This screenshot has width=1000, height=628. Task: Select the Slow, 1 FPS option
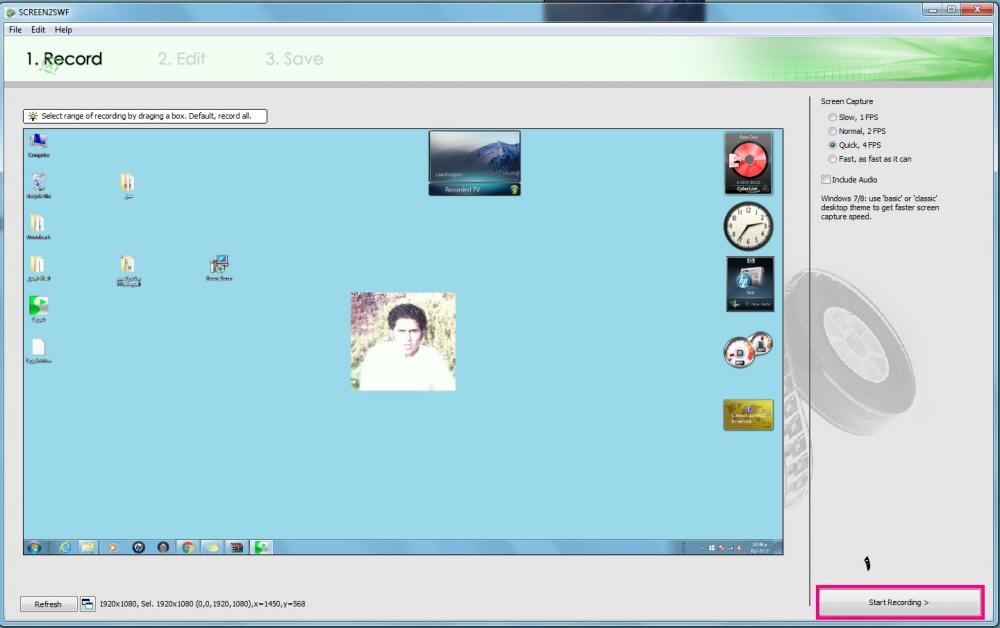(x=832, y=117)
